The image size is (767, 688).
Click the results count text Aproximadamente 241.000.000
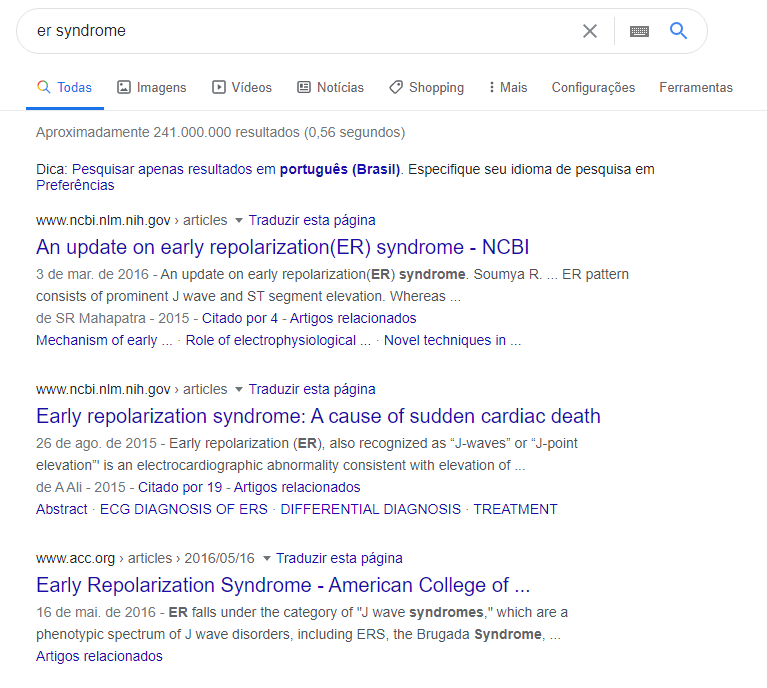[x=221, y=133]
